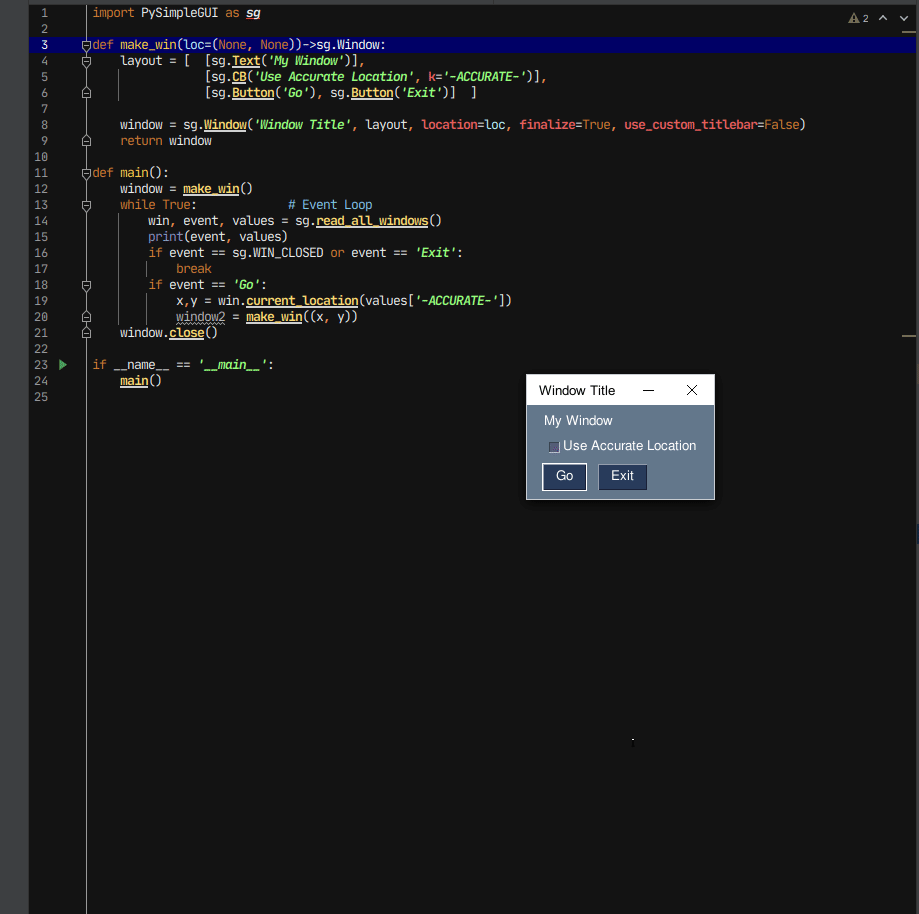The height and width of the screenshot is (914, 919).
Task: Set a breakpoint beside line 14
Action: [x=62, y=220]
